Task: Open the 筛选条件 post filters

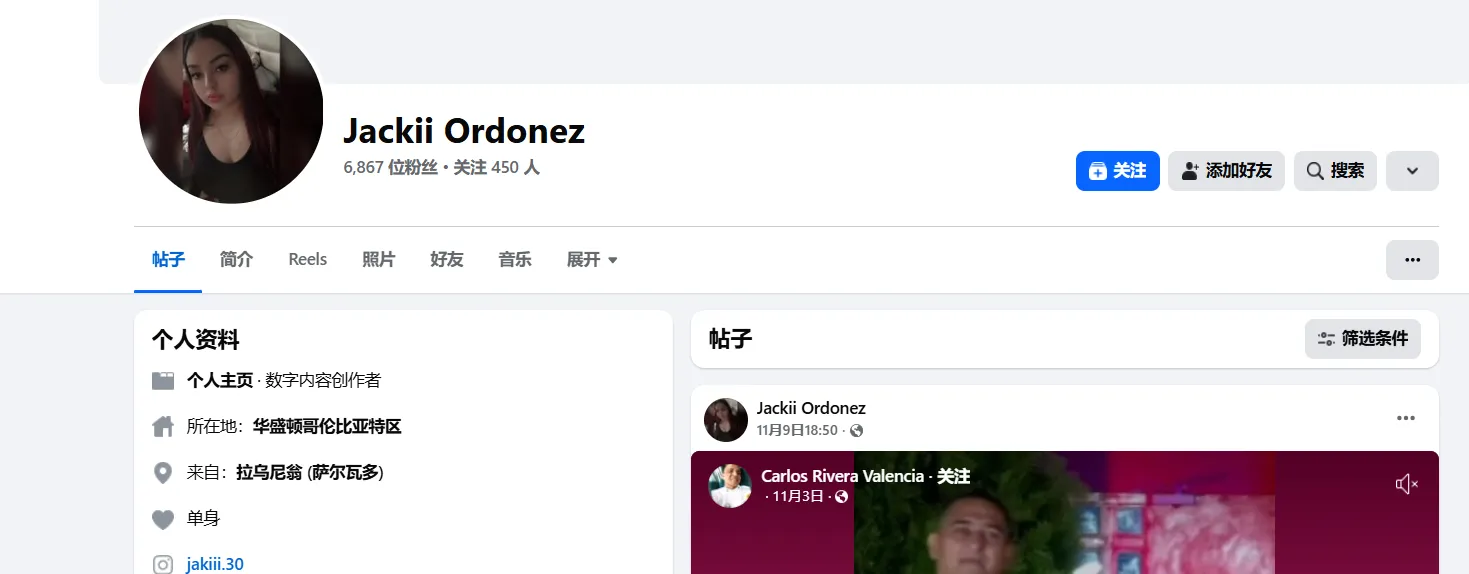Action: pos(1363,339)
